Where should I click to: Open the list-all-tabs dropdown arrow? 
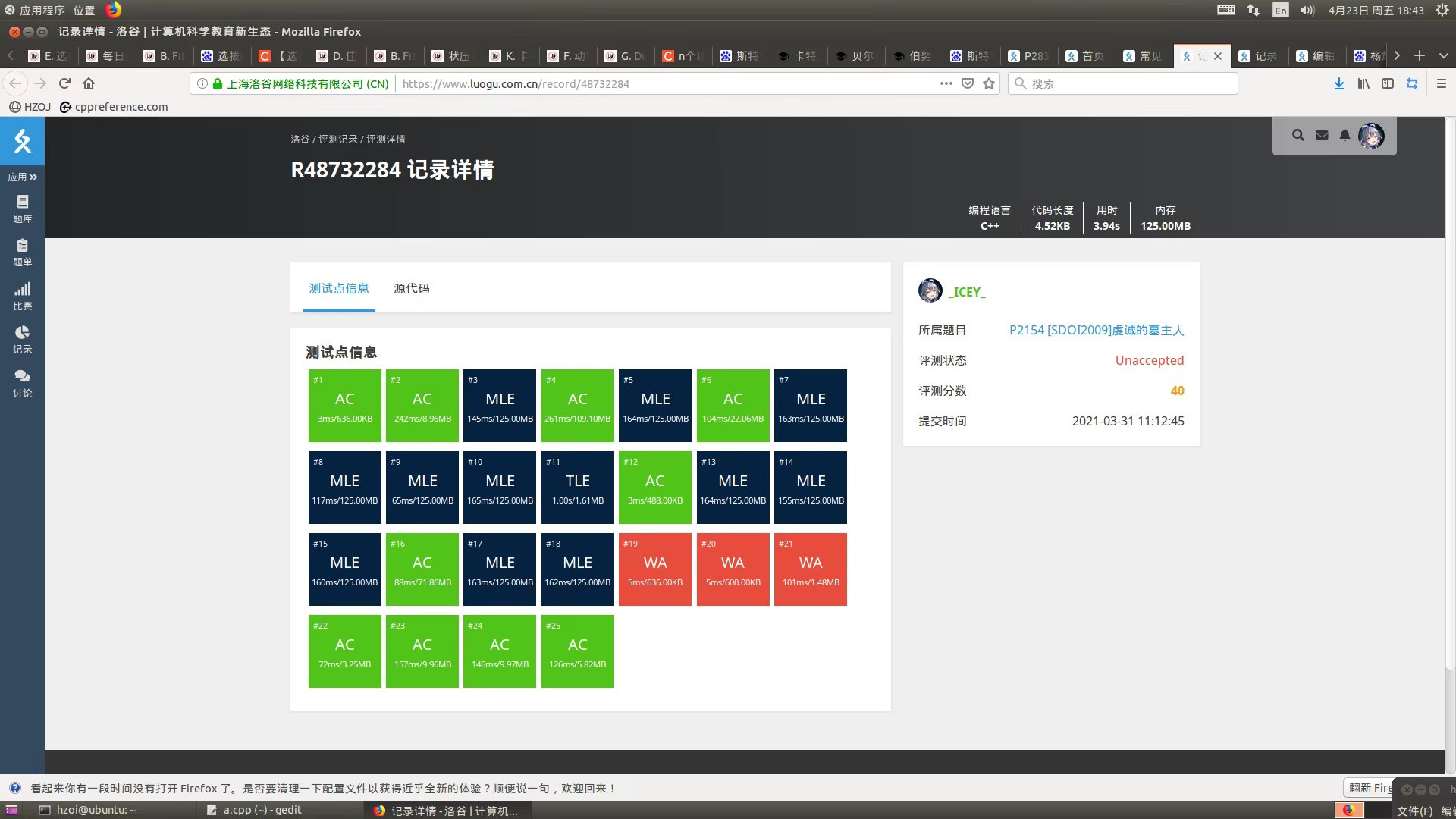(x=1443, y=55)
